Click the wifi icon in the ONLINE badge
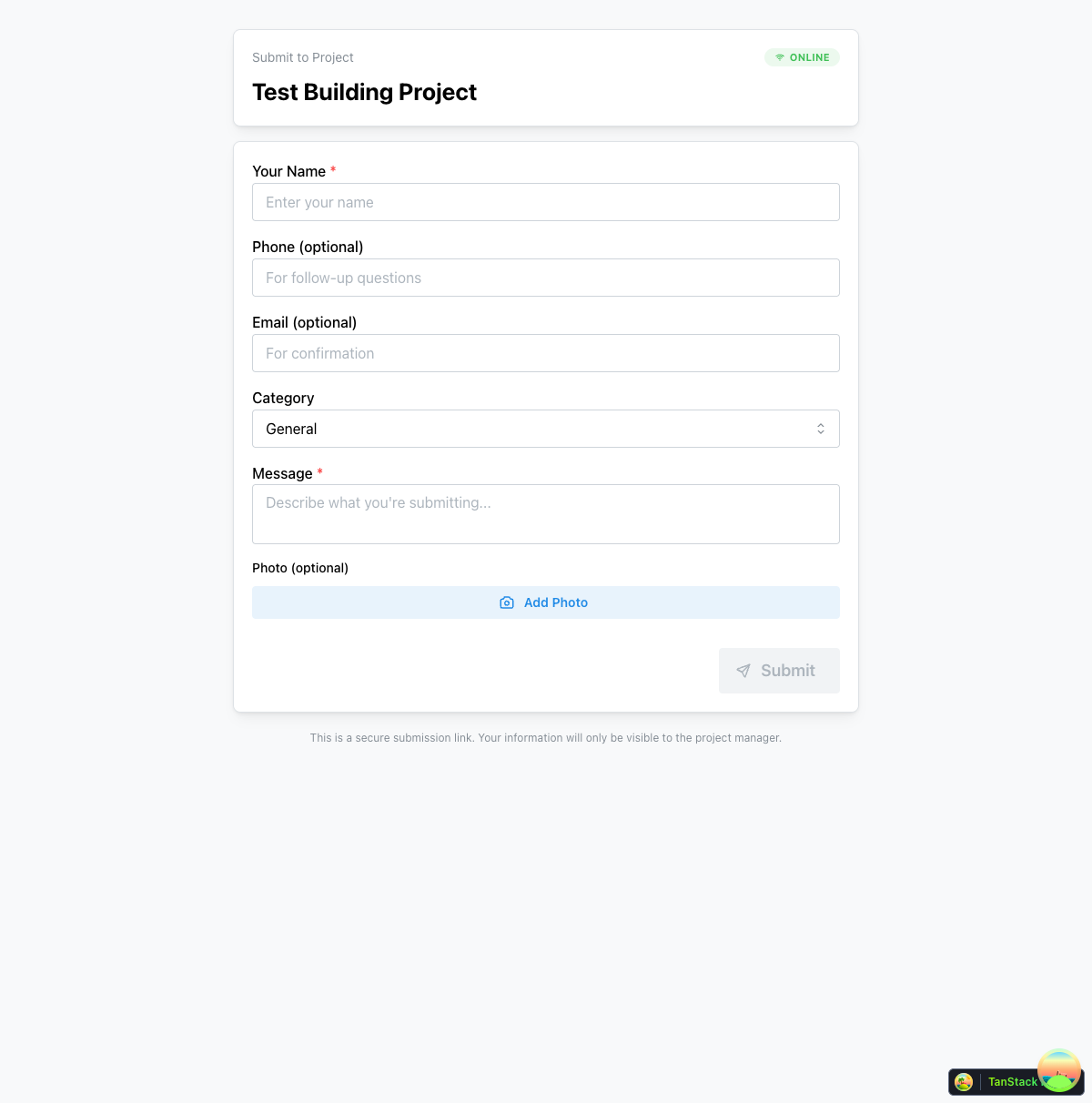The height and width of the screenshot is (1103, 1092). (780, 56)
